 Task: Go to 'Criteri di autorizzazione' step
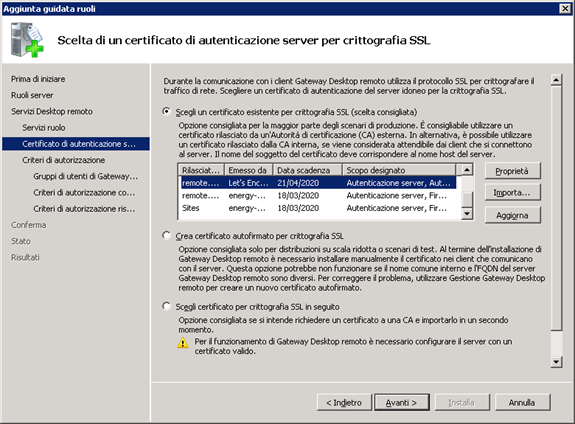coord(63,160)
